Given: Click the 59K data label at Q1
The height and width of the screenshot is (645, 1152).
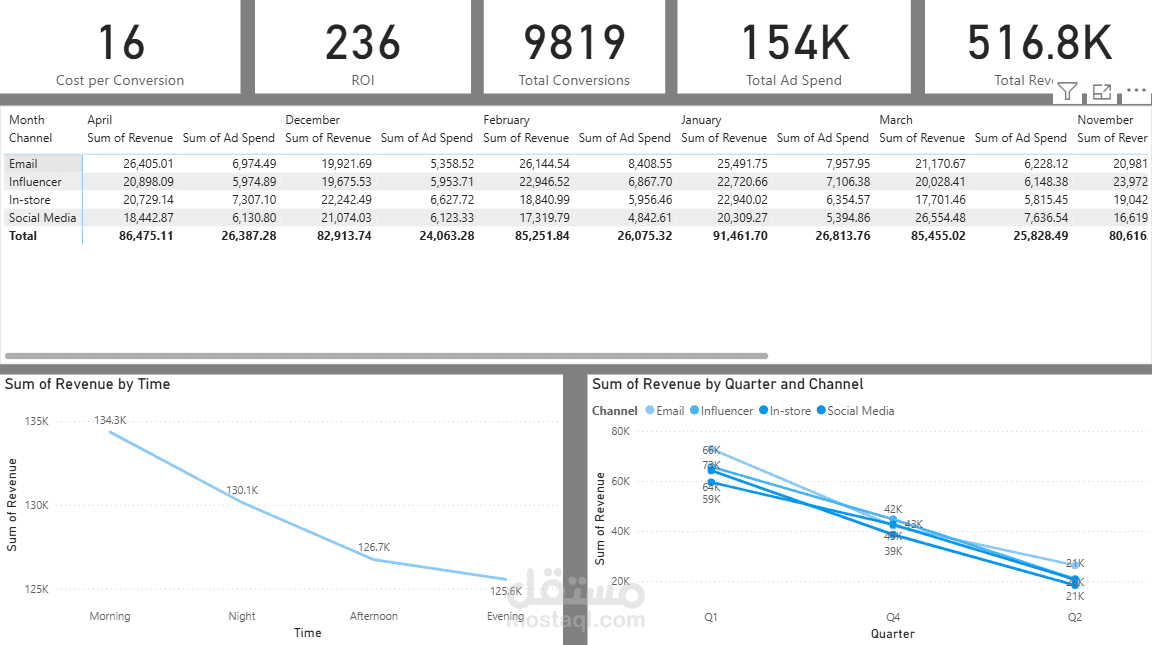Looking at the screenshot, I should coord(711,499).
